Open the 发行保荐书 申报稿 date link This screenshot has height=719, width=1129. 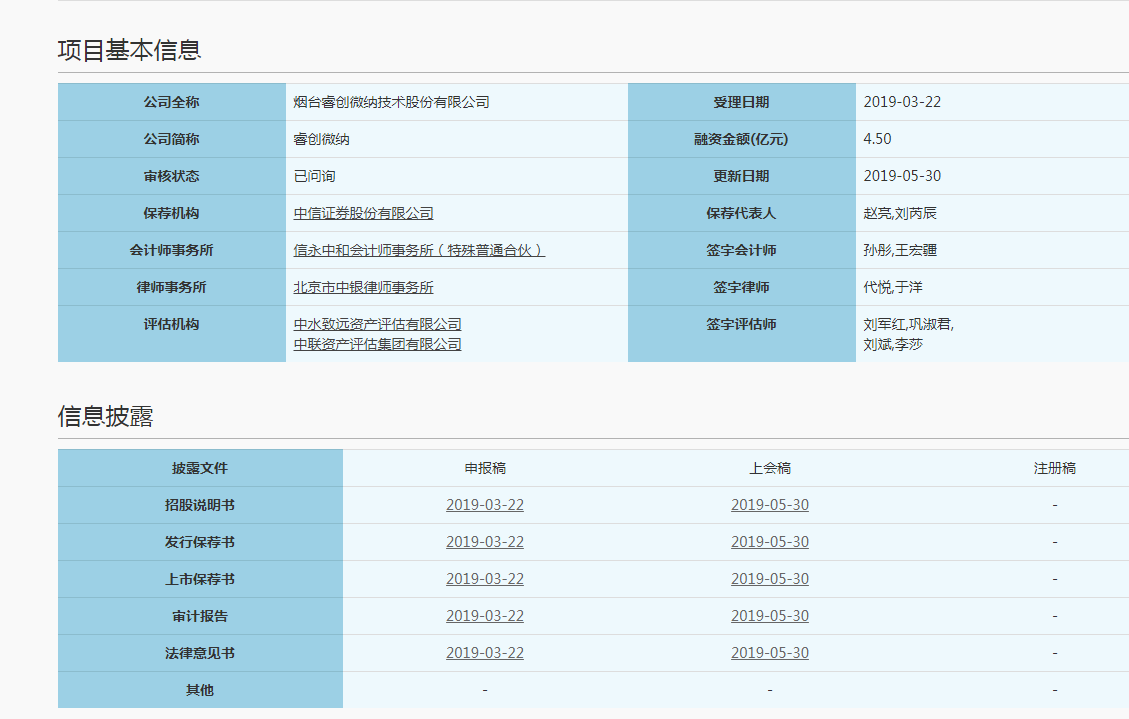point(485,542)
